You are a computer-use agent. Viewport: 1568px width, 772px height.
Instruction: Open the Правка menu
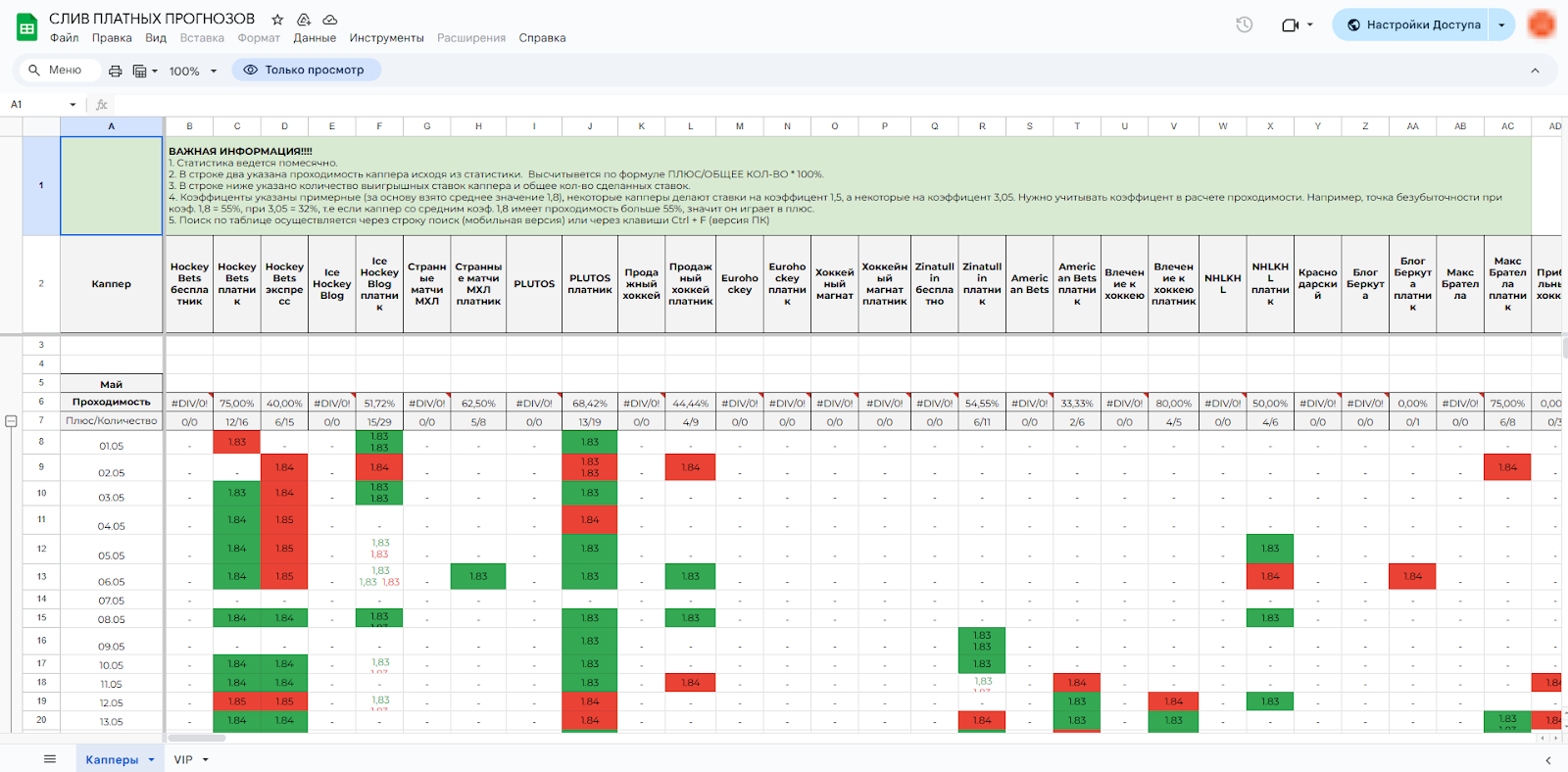112,38
